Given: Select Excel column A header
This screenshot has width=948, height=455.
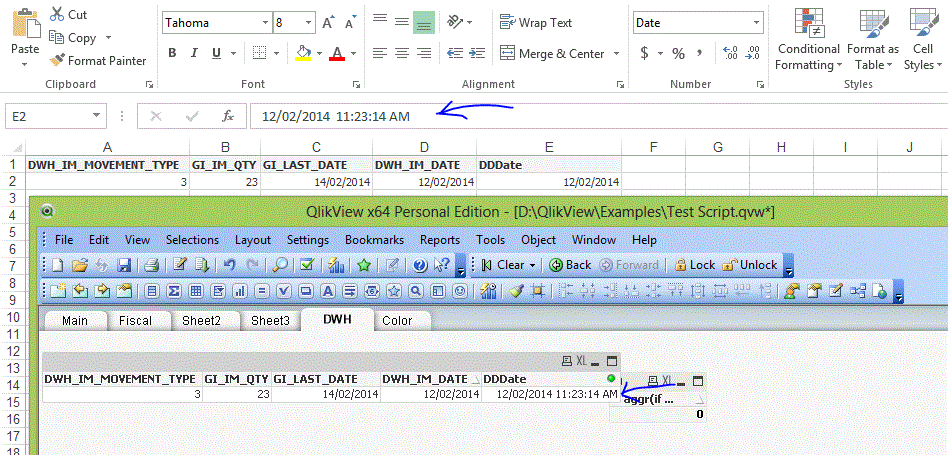Looking at the screenshot, I should [108, 147].
